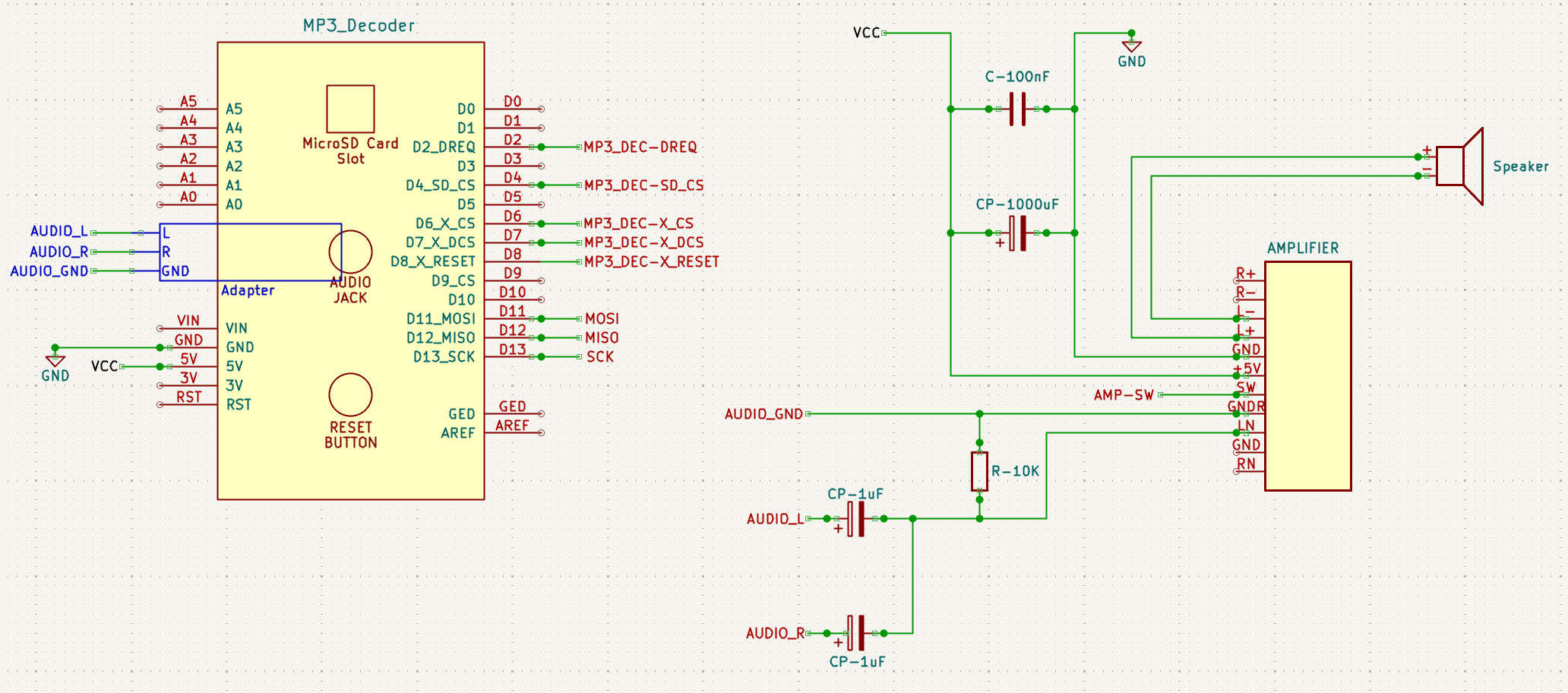Select the MISO net label
The image size is (1568, 693).
[602, 337]
